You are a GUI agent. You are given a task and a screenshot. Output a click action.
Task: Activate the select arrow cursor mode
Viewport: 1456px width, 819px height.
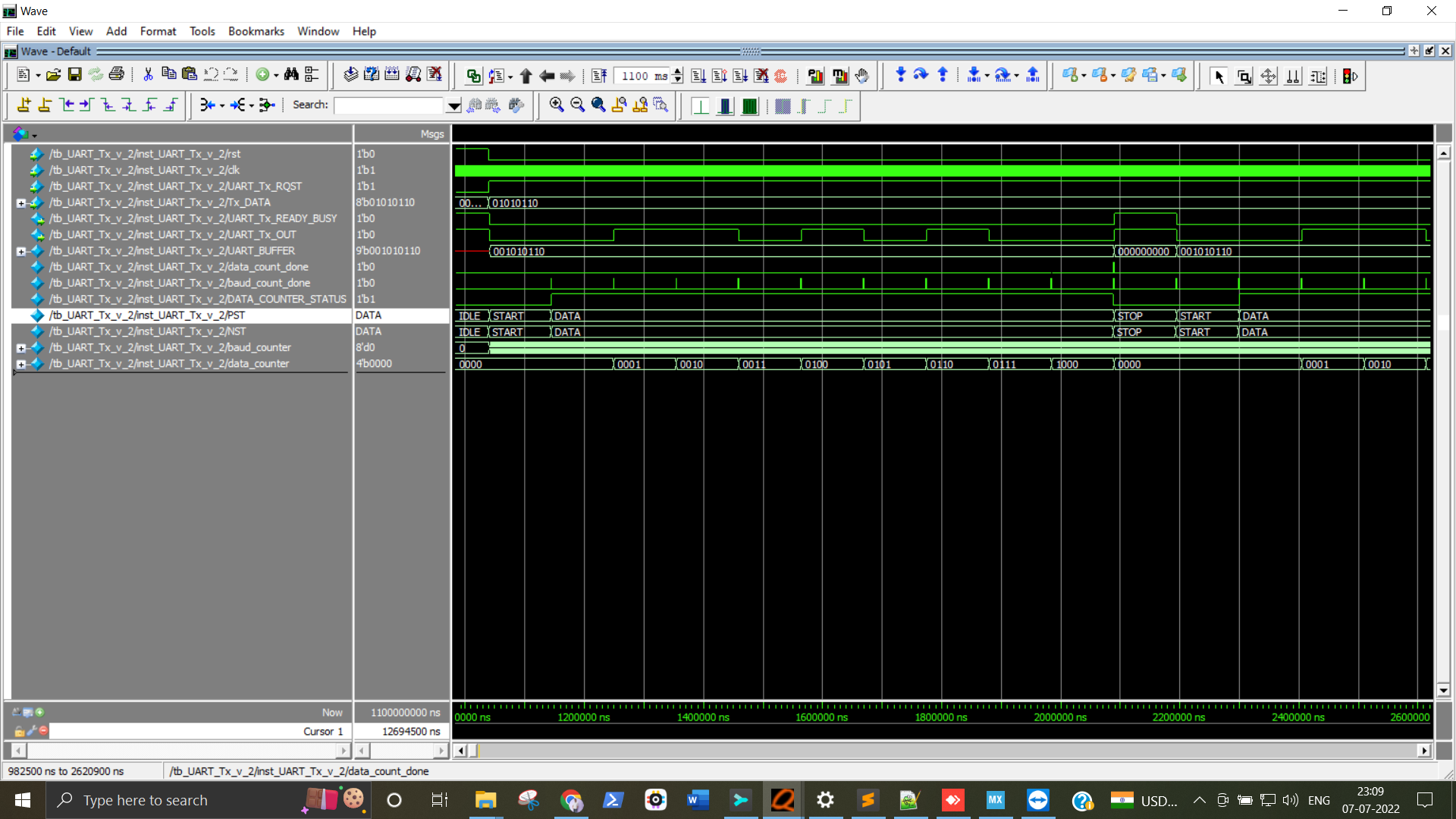tap(1219, 76)
